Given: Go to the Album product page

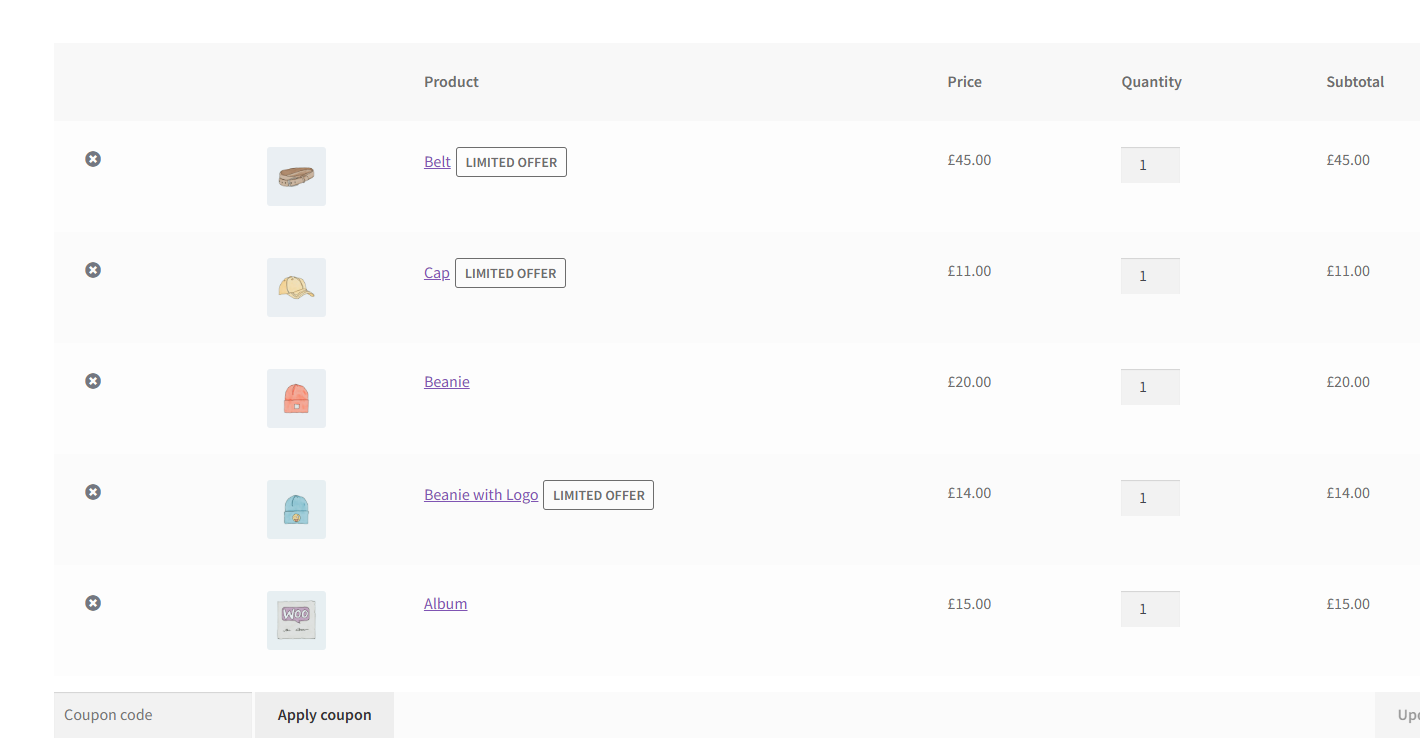Looking at the screenshot, I should (x=445, y=604).
